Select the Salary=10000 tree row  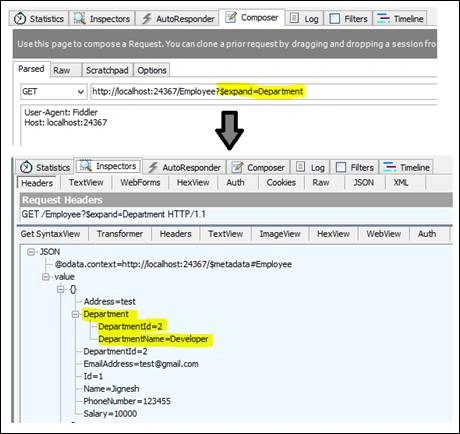pos(110,414)
